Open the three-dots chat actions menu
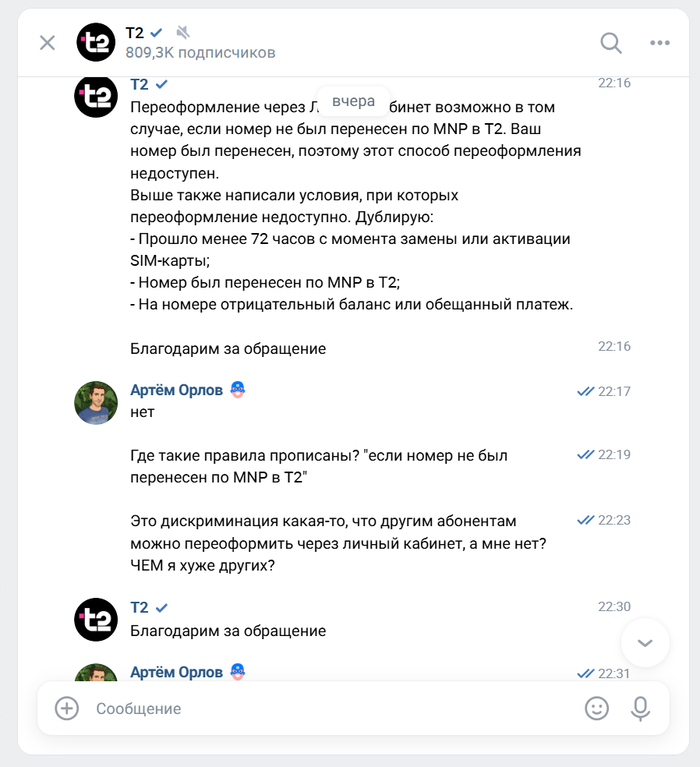 click(659, 42)
